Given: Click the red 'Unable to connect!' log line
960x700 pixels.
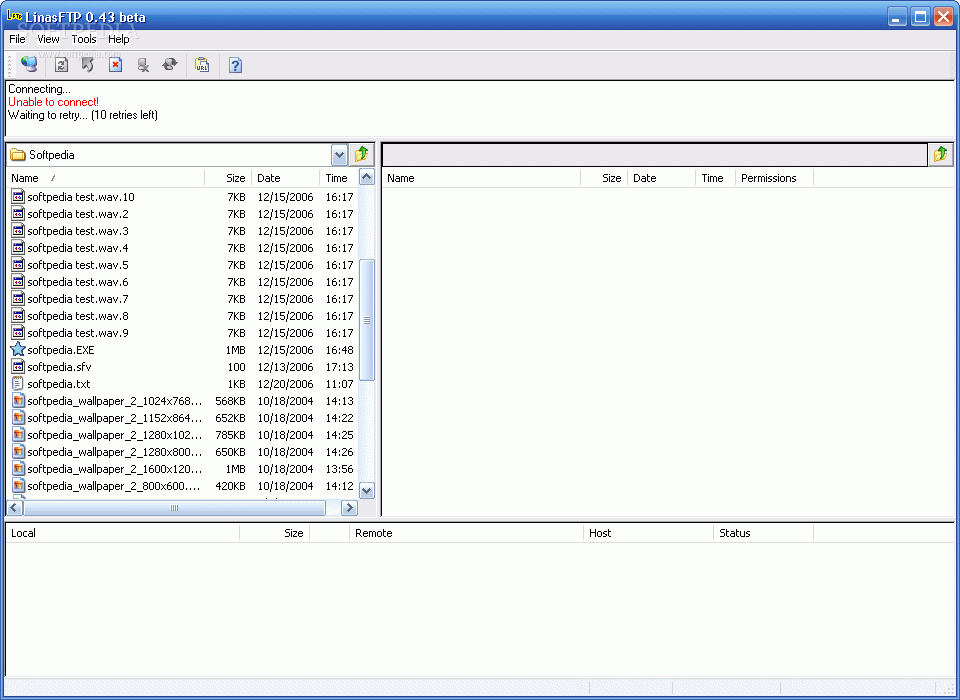Looking at the screenshot, I should pos(53,102).
